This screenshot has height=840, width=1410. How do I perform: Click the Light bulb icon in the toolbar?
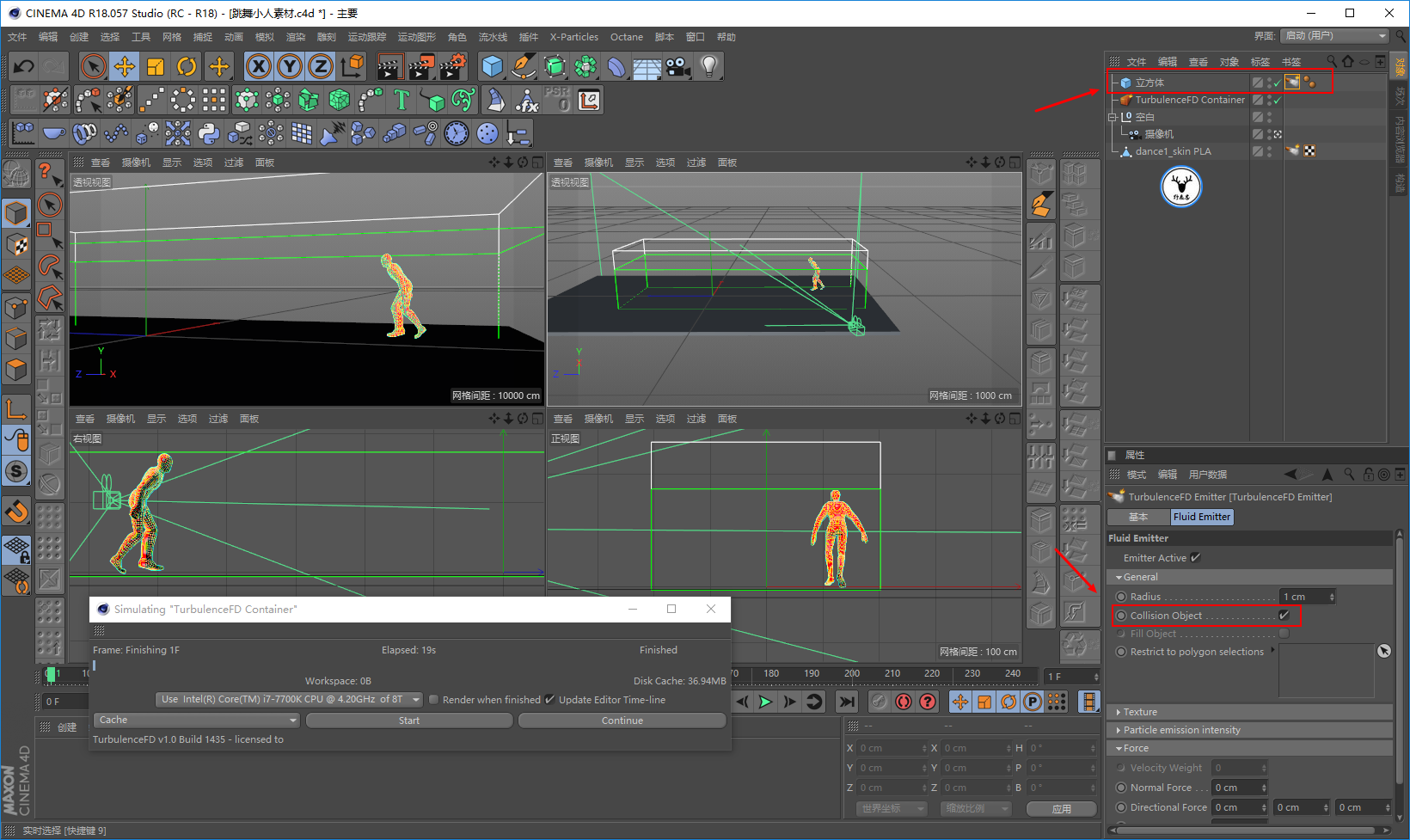[709, 66]
